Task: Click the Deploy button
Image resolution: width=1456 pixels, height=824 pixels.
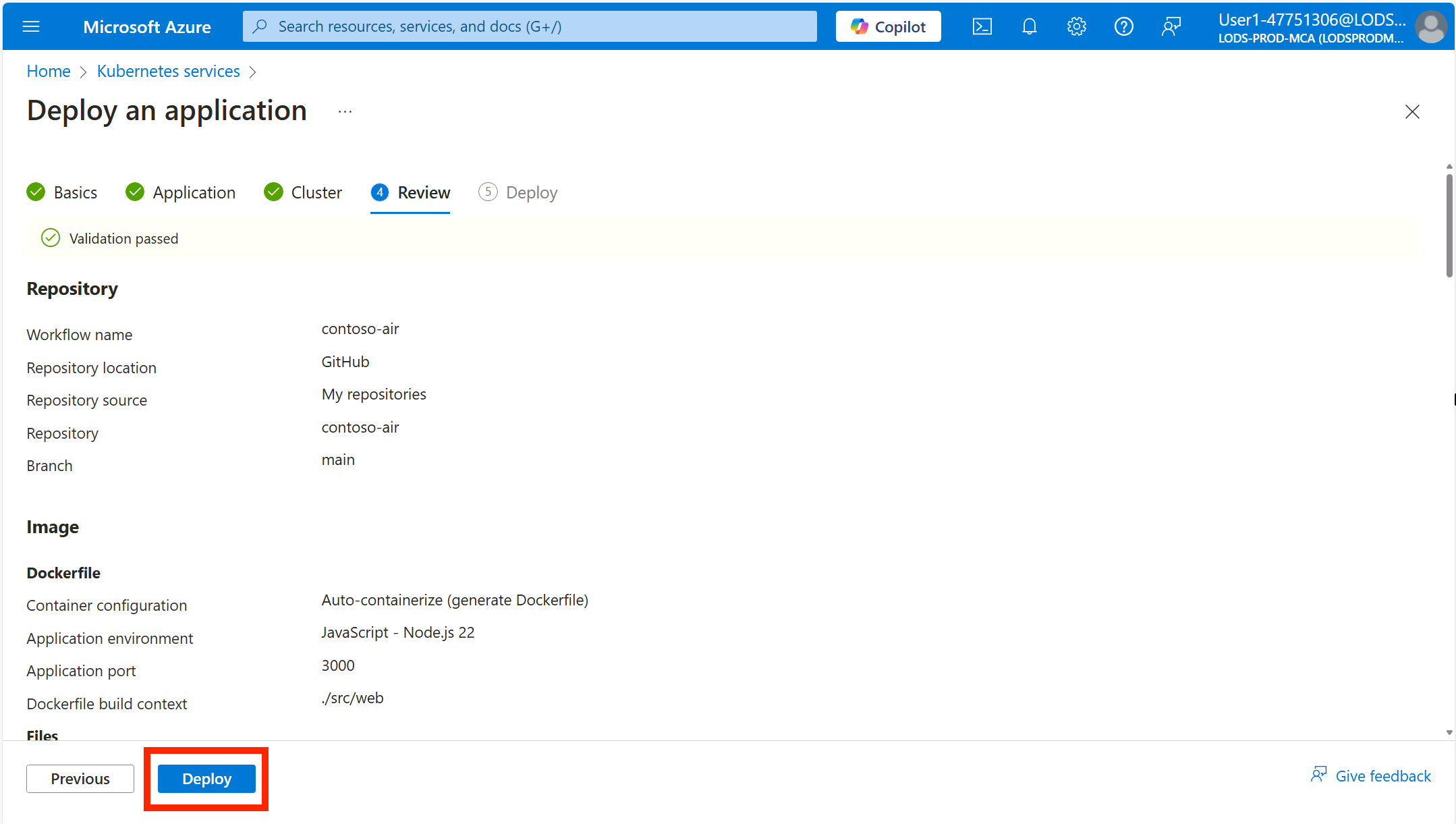Action: click(207, 778)
